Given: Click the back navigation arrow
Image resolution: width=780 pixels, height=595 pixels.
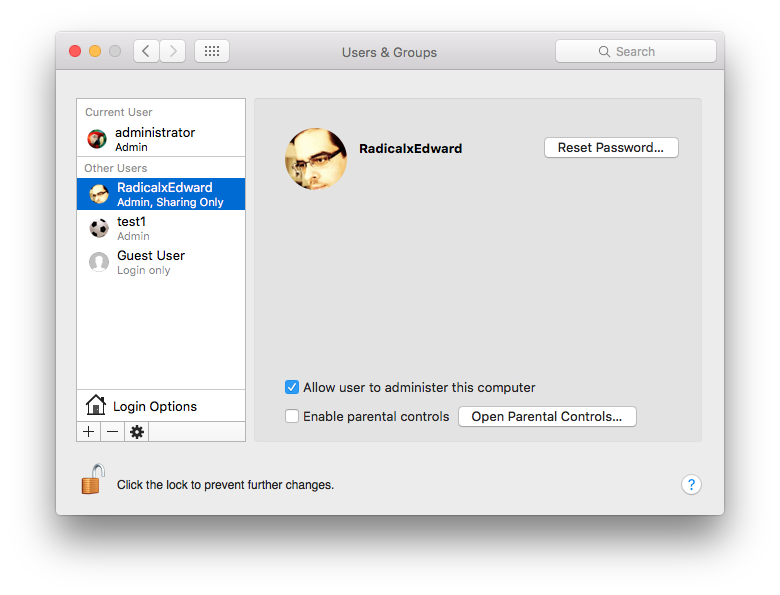Looking at the screenshot, I should 146,51.
